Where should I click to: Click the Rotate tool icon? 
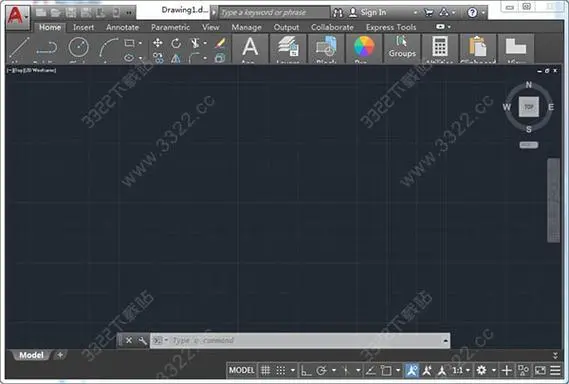pos(176,43)
